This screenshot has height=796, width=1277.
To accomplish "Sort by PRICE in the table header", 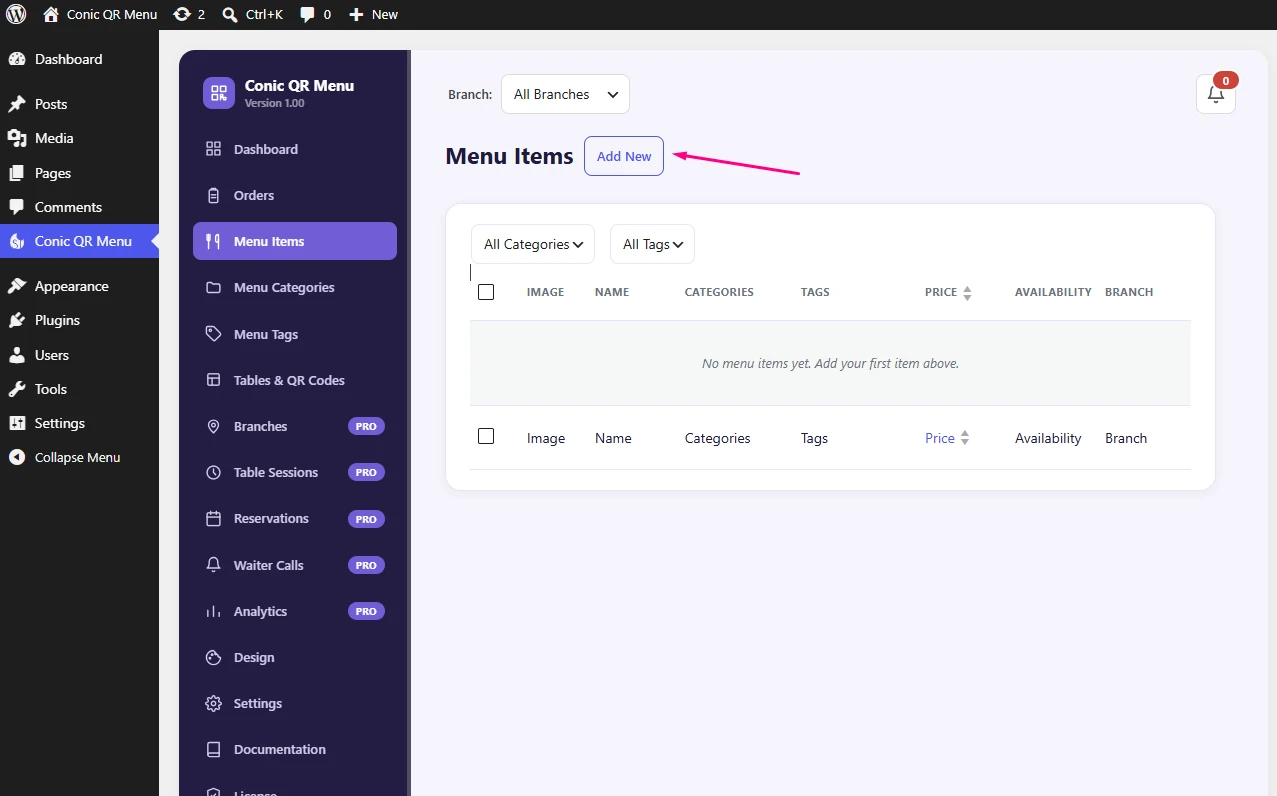I will pyautogui.click(x=948, y=292).
